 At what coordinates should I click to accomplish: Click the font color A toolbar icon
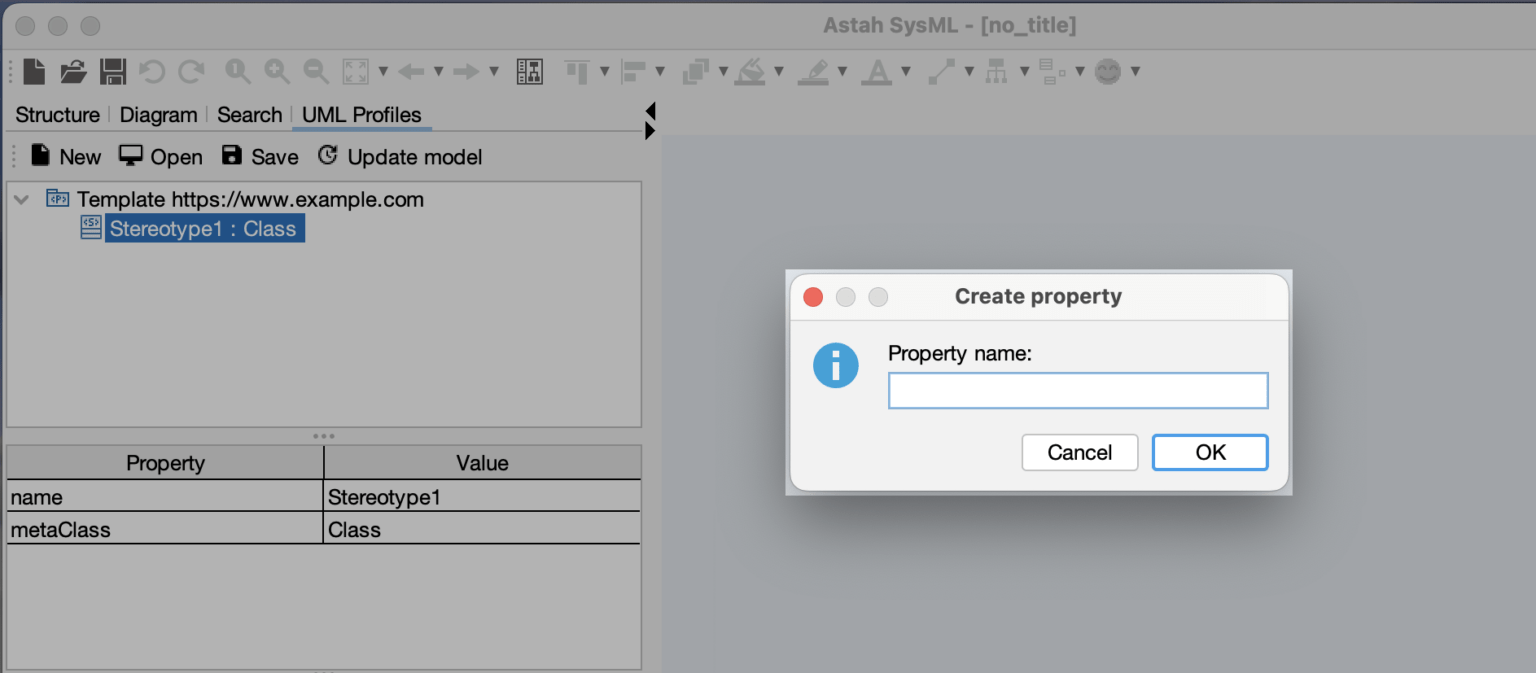tap(875, 70)
